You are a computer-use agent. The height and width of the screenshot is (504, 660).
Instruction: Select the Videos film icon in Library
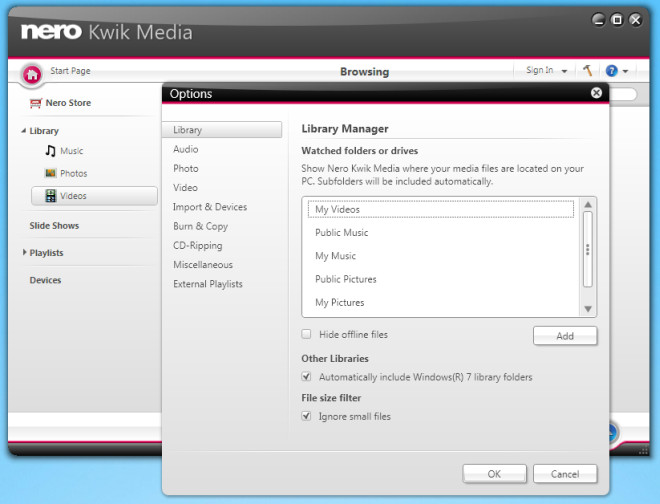(51, 196)
